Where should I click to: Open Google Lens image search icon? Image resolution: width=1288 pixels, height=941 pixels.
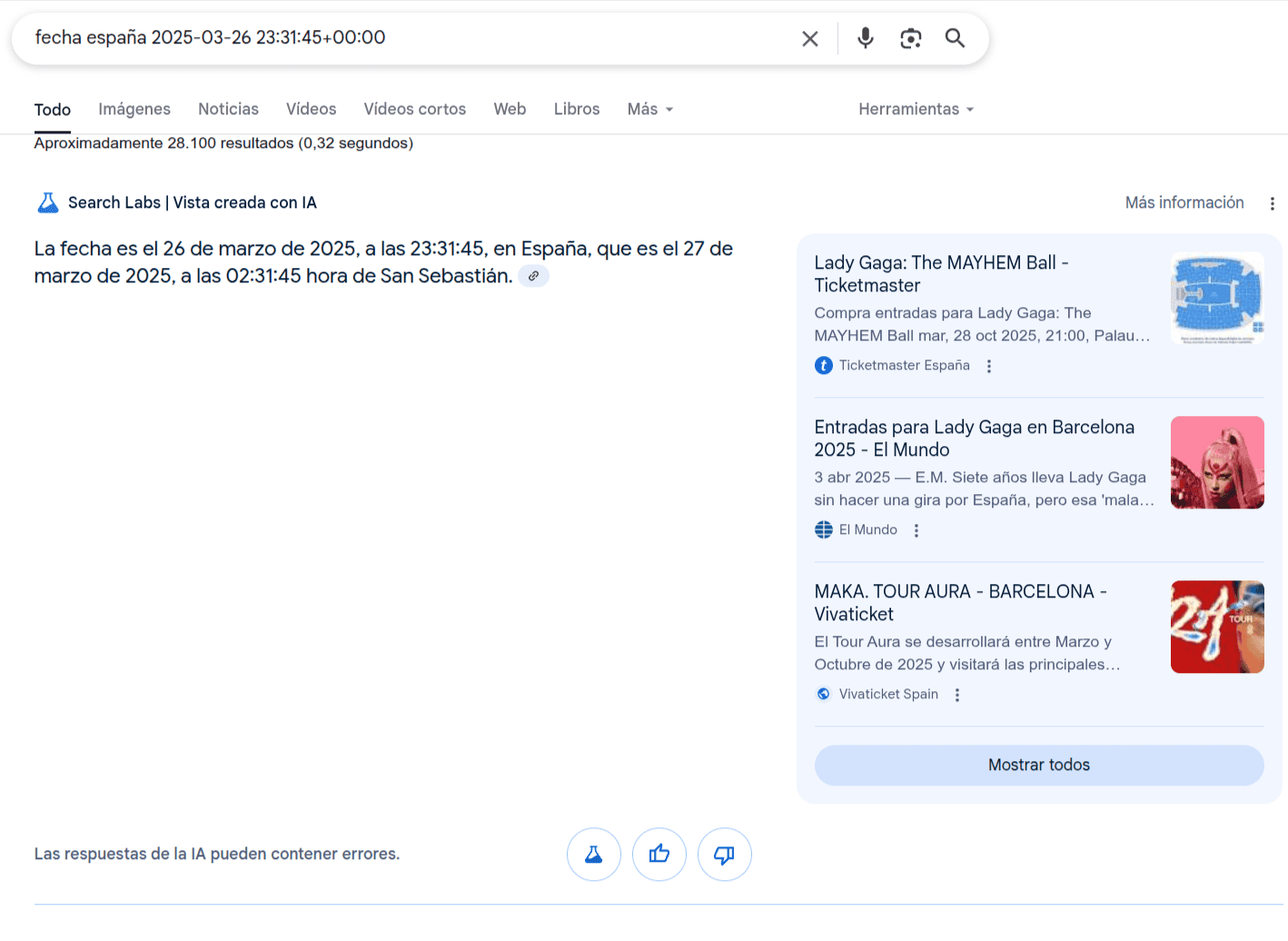click(x=910, y=38)
